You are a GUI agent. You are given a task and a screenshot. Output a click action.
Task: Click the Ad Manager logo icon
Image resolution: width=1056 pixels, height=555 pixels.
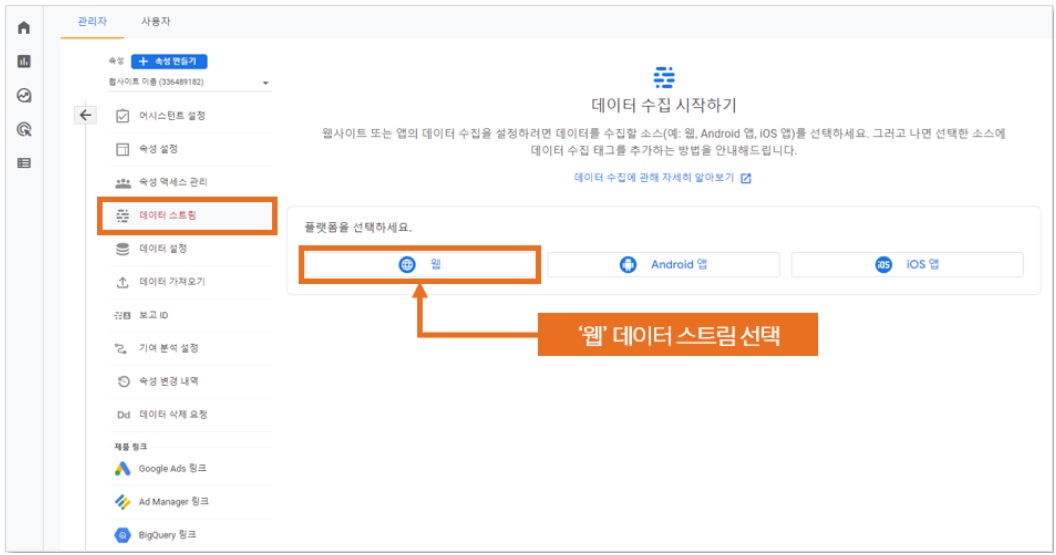pos(123,502)
